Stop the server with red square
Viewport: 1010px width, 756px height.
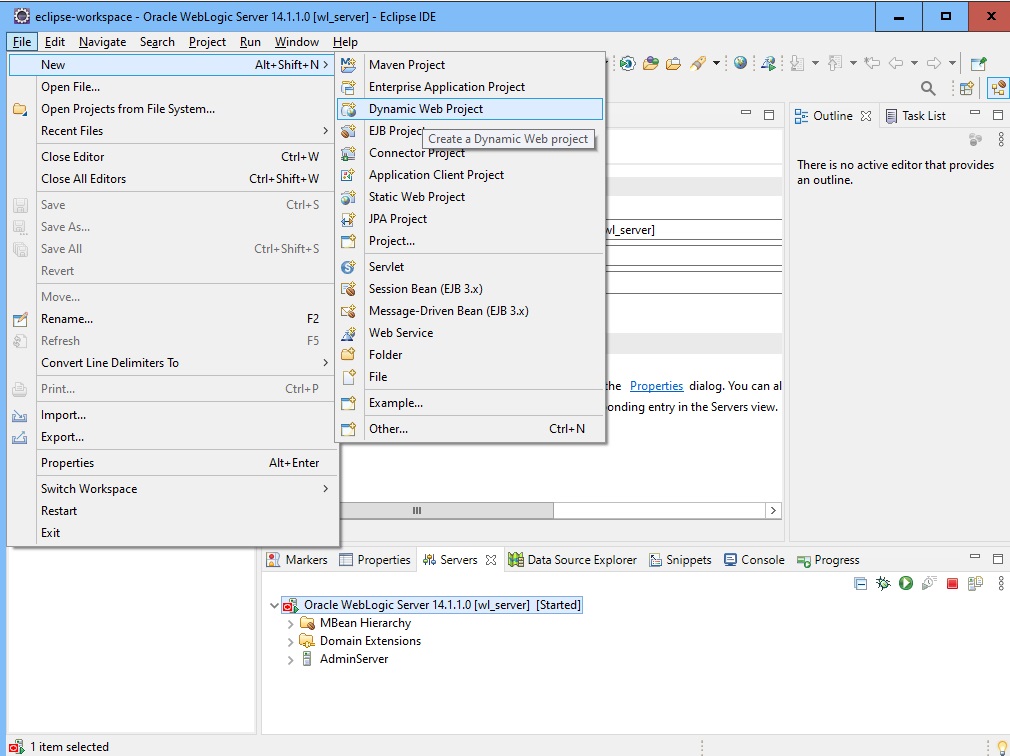pyautogui.click(x=952, y=583)
